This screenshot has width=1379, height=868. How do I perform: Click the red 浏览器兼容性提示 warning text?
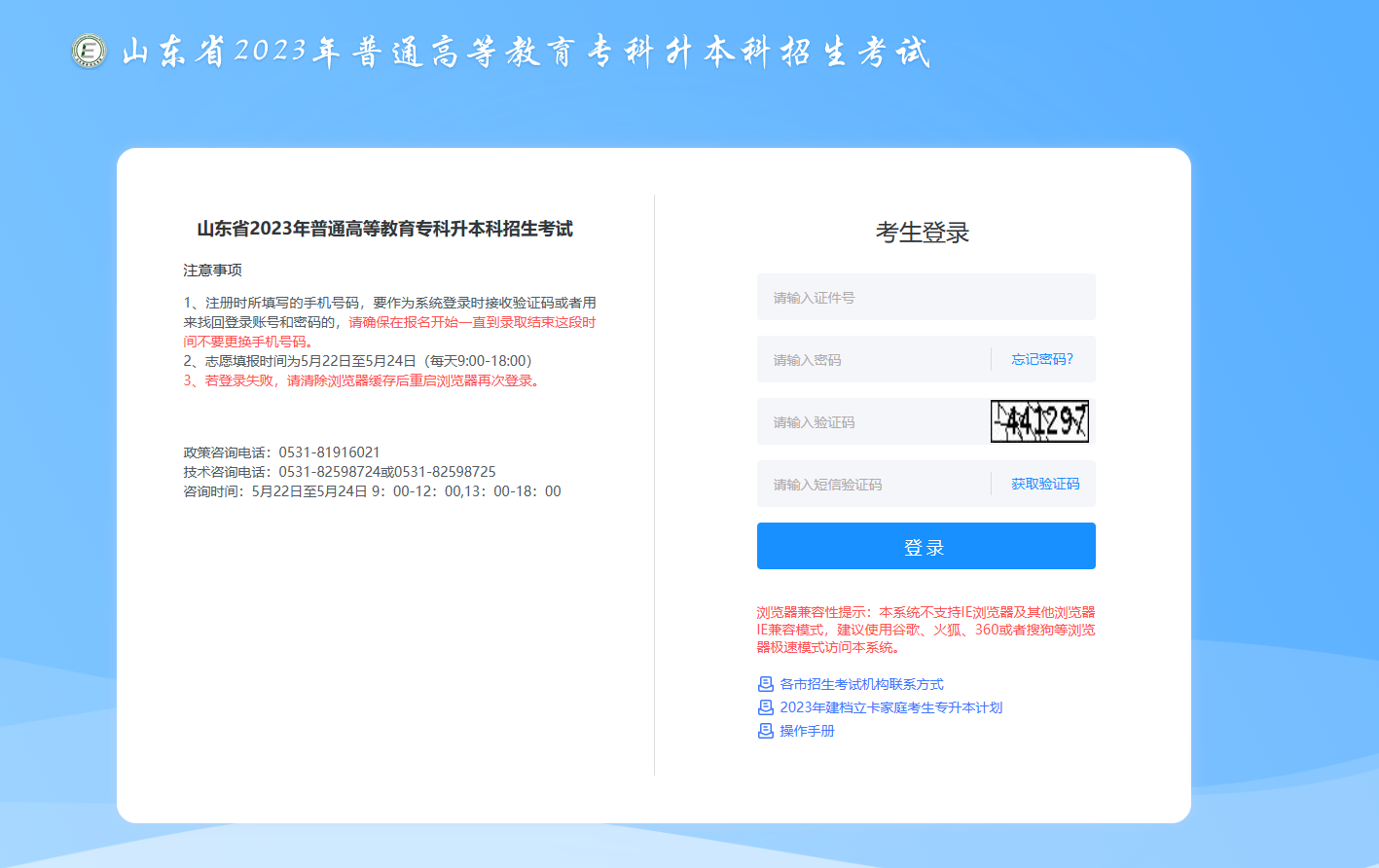(x=925, y=630)
